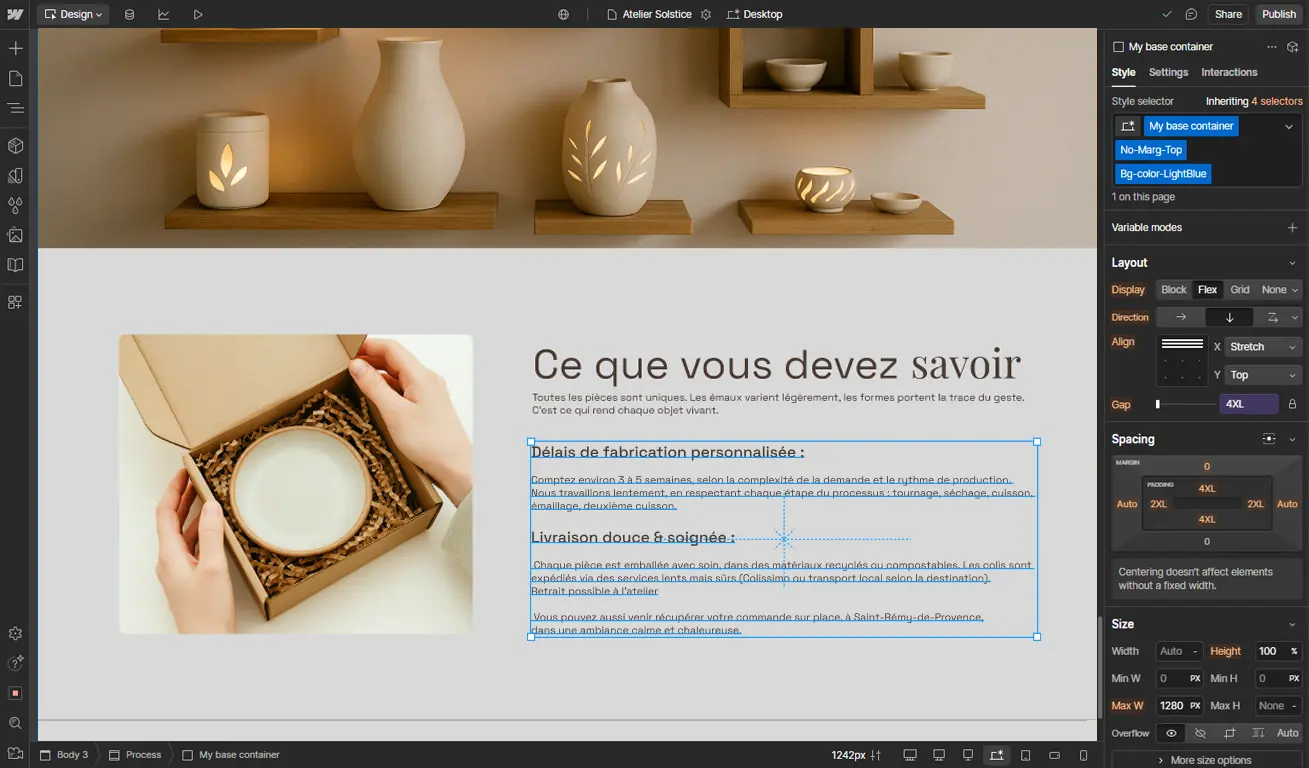The height and width of the screenshot is (768, 1309).
Task: Click the Preview play icon
Action: 198,14
